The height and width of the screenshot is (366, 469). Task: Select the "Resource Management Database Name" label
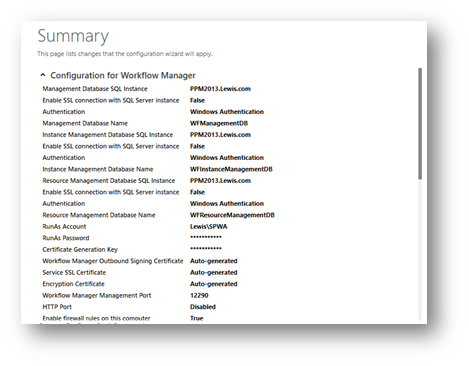tap(99, 215)
